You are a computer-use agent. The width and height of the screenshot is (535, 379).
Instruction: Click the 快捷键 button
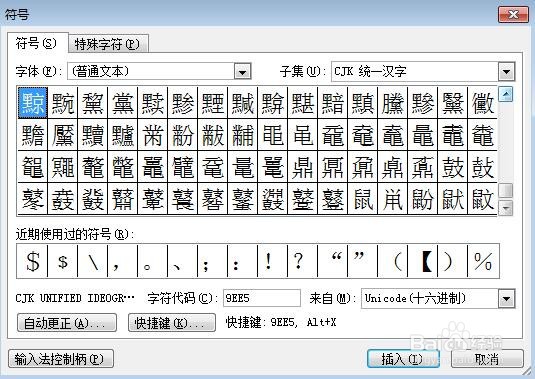[172, 323]
